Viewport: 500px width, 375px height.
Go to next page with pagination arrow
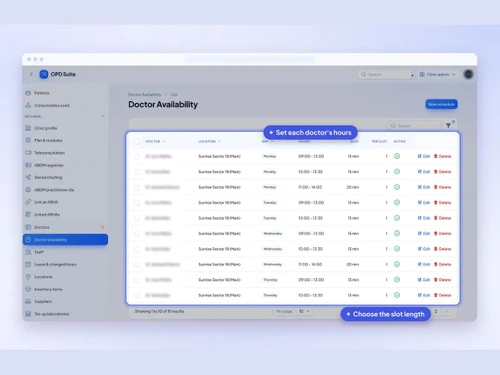click(x=446, y=311)
